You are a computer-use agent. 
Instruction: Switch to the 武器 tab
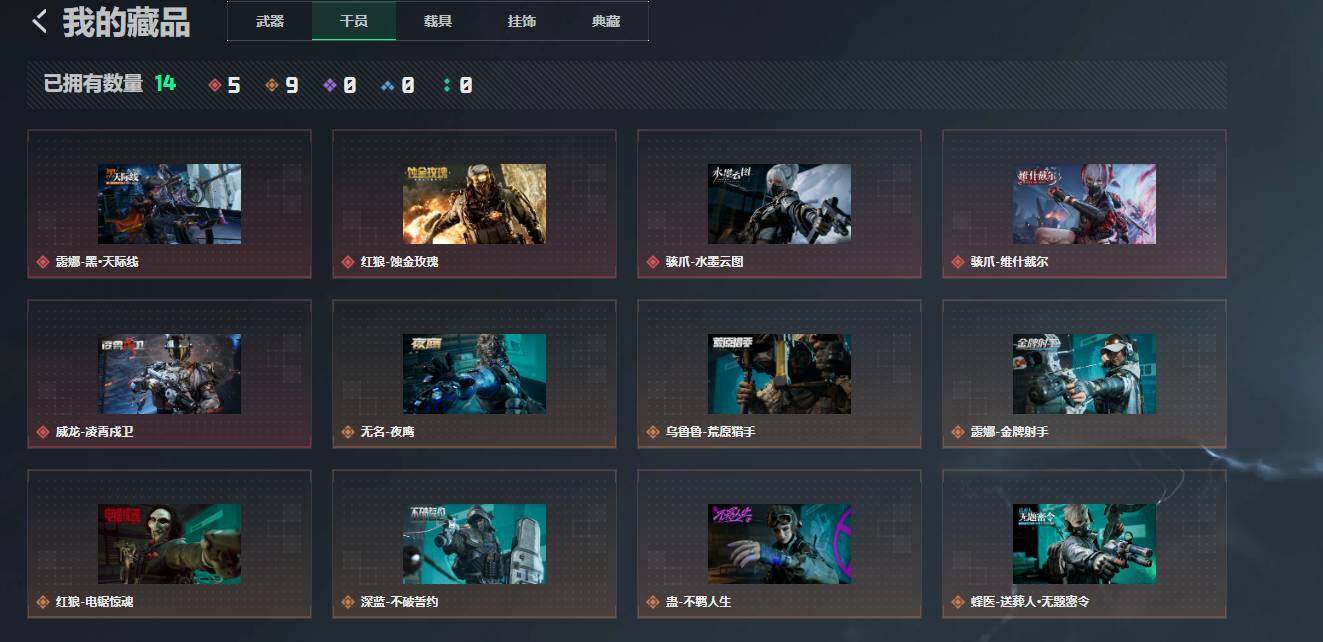pyautogui.click(x=270, y=21)
